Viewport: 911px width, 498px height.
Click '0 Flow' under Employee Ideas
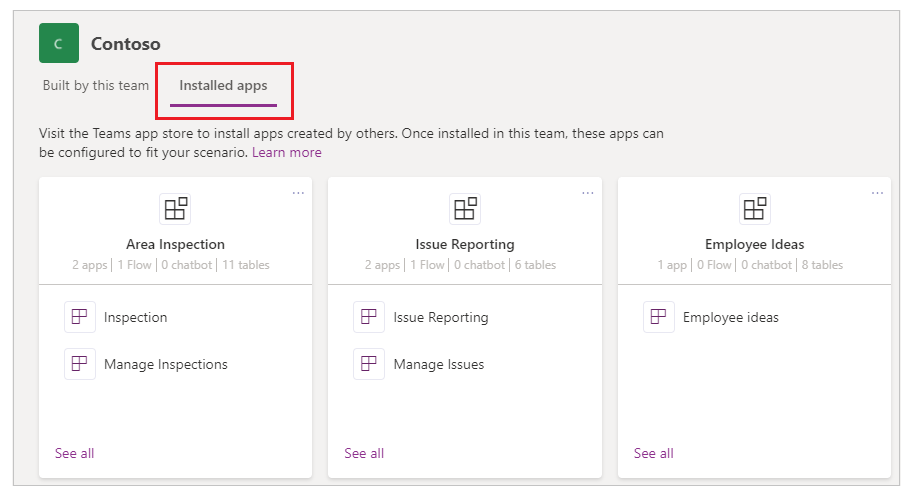(714, 265)
